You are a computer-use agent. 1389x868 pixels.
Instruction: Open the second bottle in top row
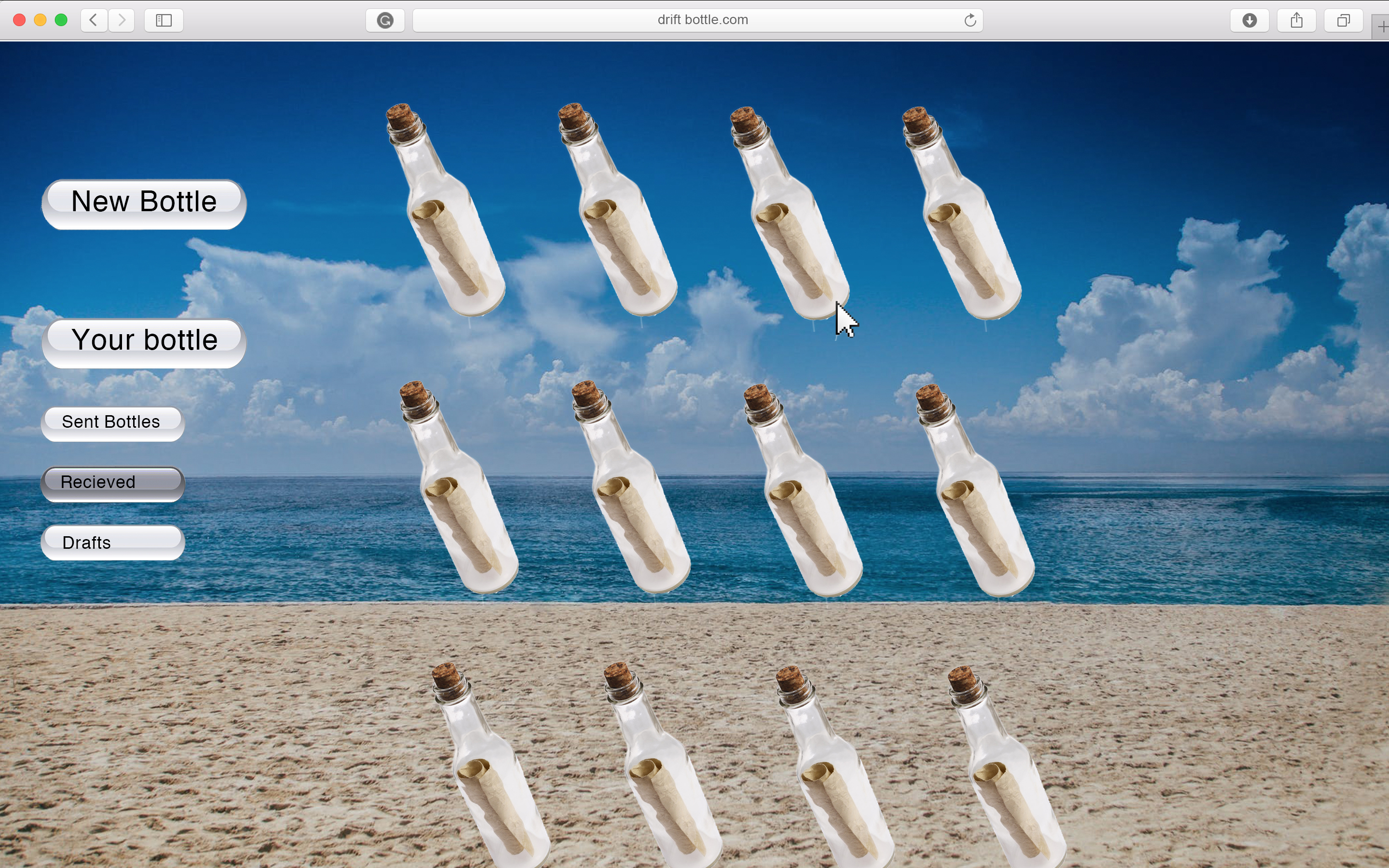click(618, 210)
